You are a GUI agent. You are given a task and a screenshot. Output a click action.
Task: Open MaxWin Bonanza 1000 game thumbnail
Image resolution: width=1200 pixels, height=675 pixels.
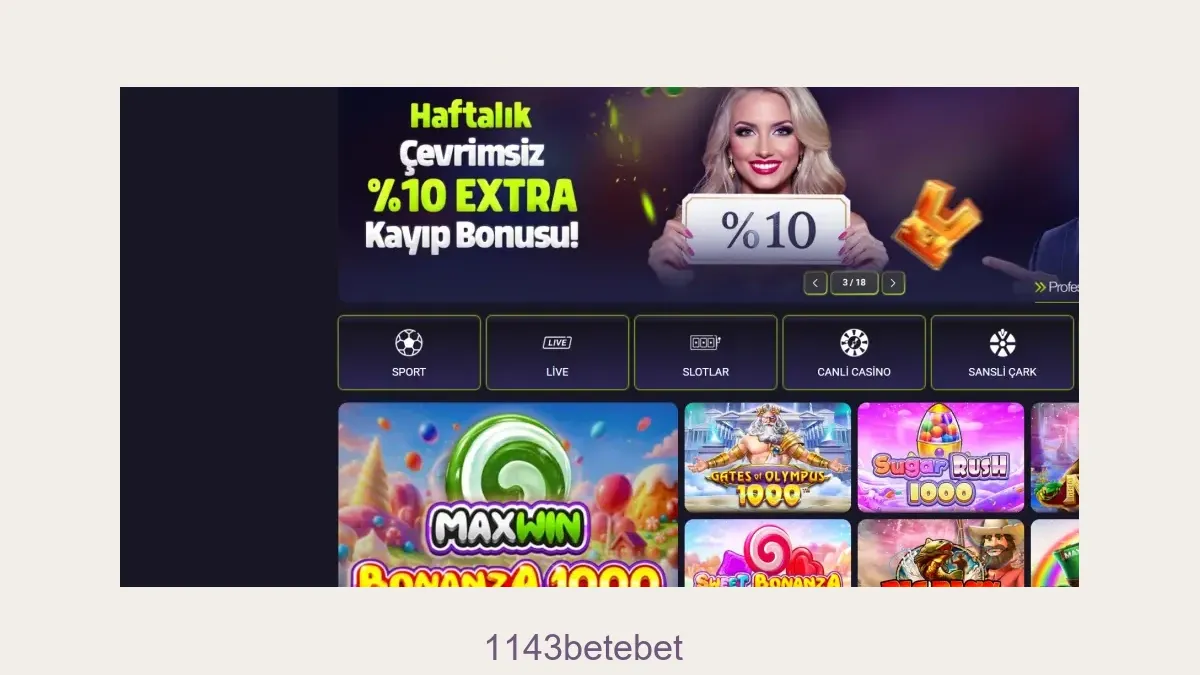tap(508, 495)
